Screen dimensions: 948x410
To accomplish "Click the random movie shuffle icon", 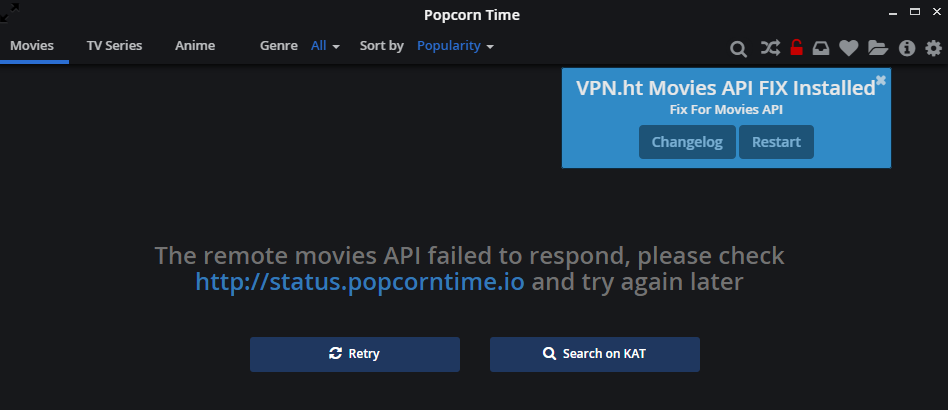I will coord(769,47).
